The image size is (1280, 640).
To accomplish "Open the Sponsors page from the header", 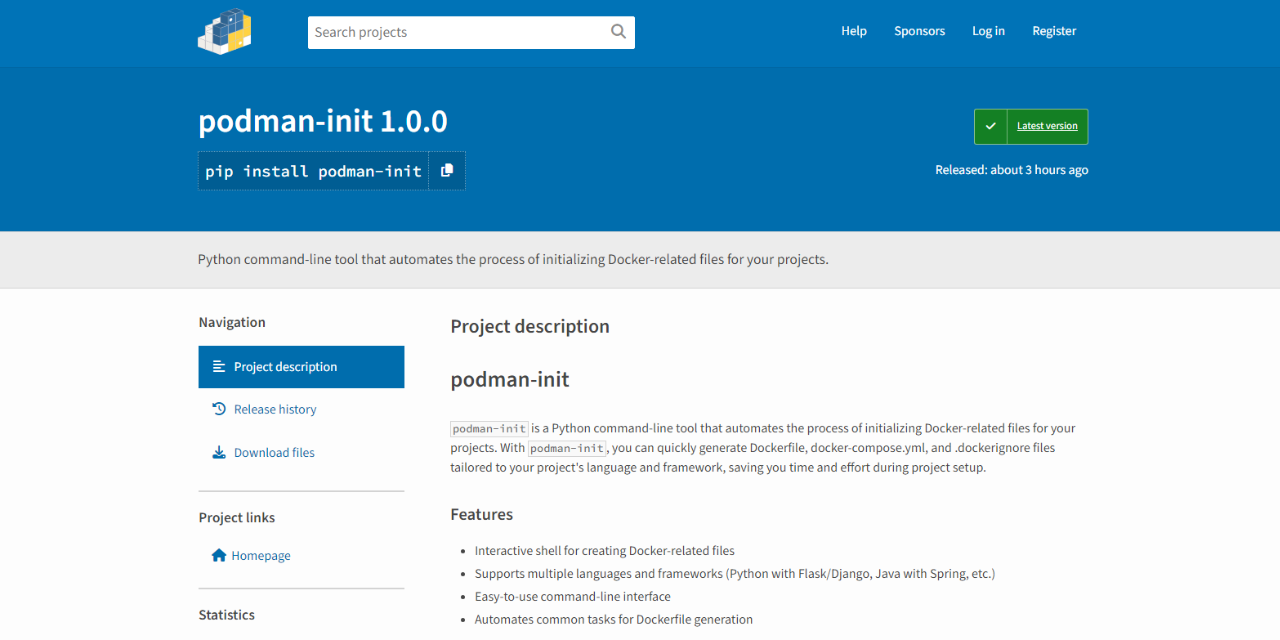I will click(919, 31).
